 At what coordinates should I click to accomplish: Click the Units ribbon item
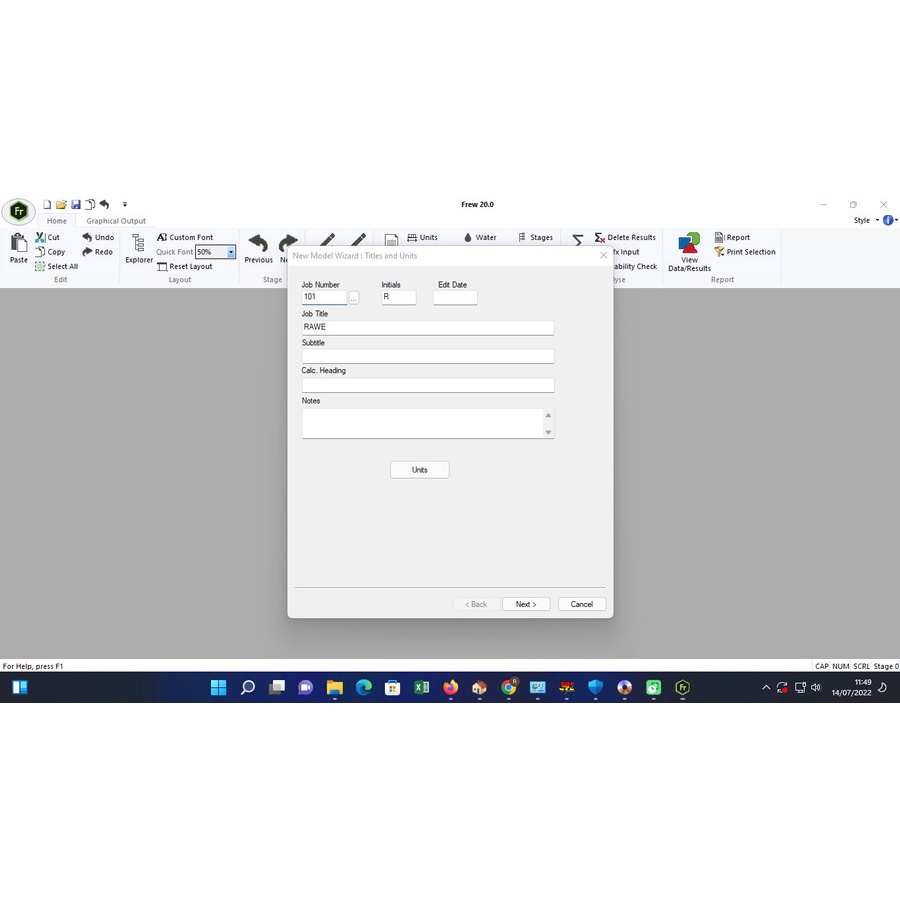click(422, 237)
